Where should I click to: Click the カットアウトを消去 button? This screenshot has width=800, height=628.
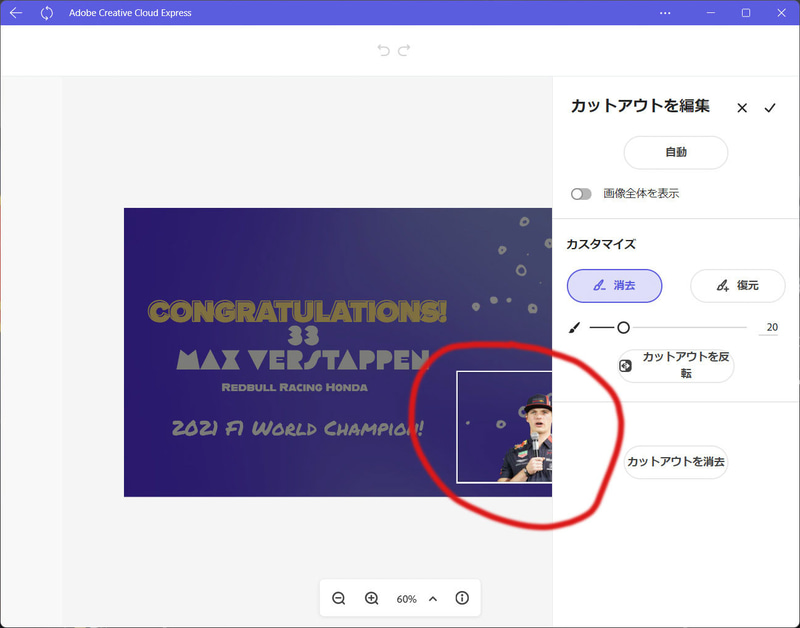point(676,462)
